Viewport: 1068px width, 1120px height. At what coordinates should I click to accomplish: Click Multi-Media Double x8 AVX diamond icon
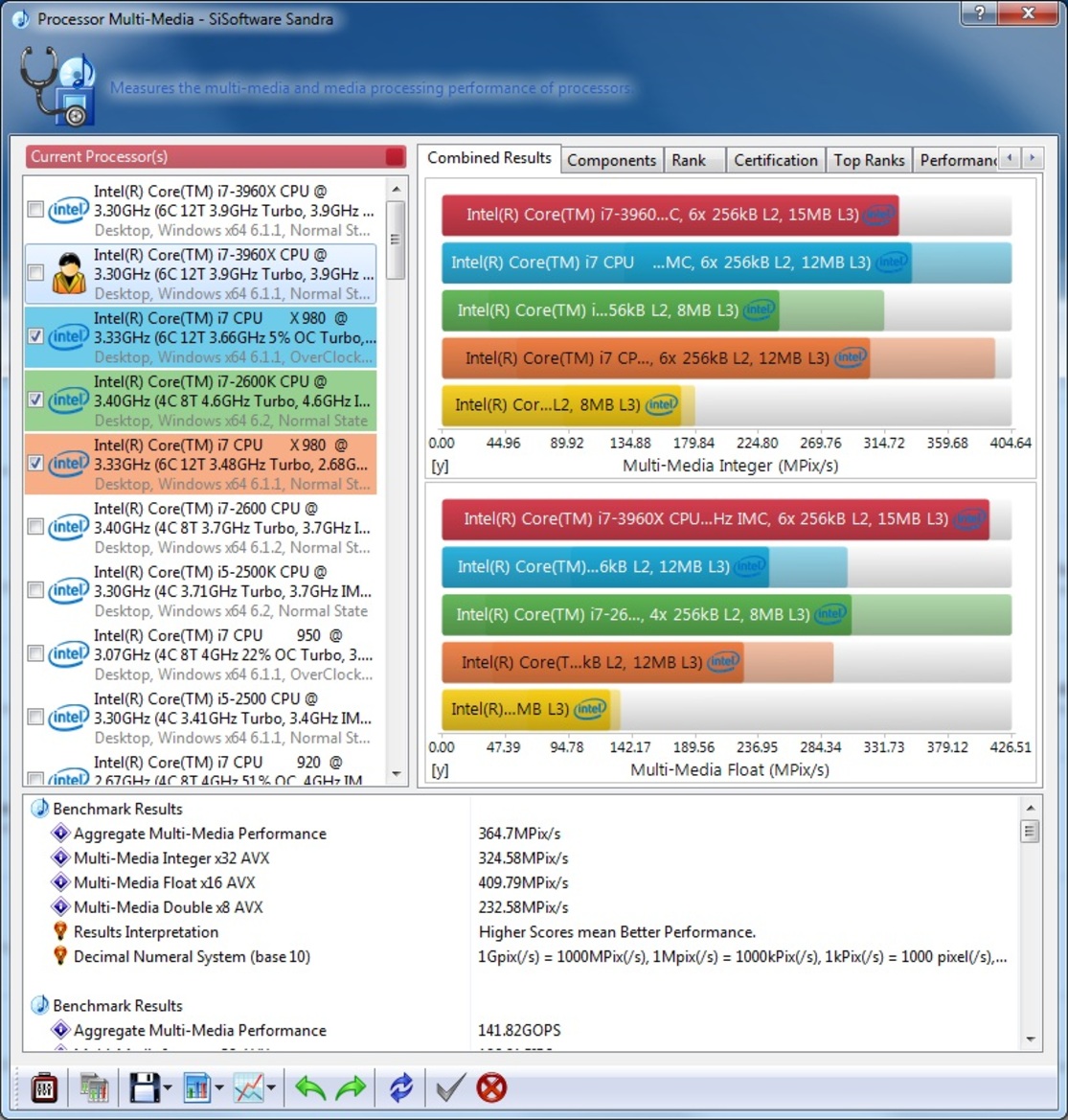60,906
